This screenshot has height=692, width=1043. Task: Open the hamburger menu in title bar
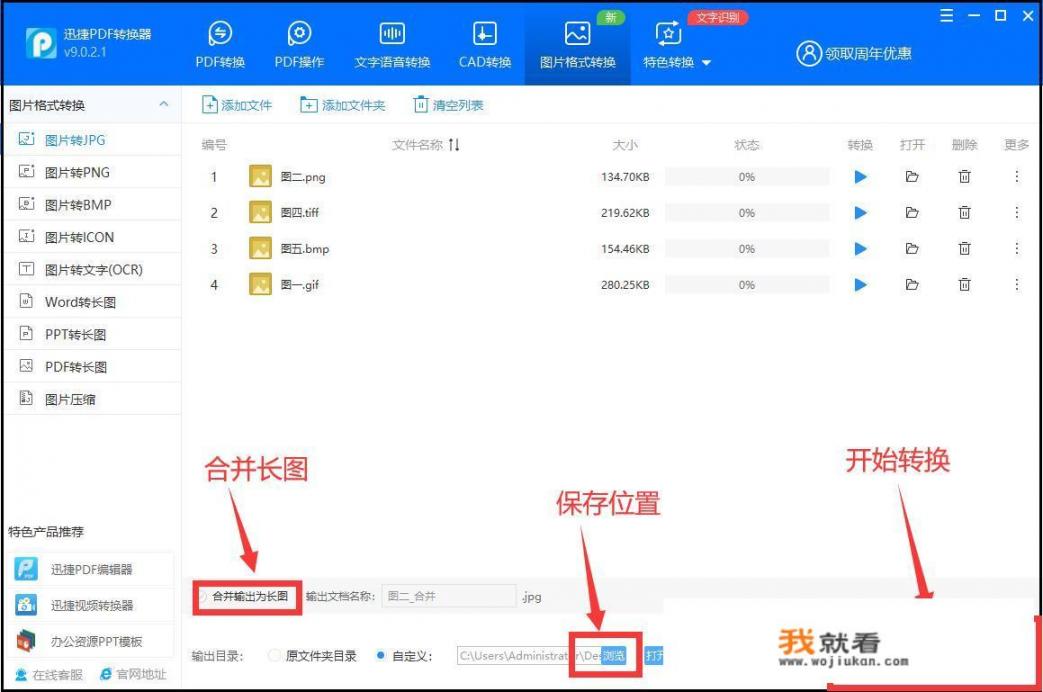click(x=947, y=15)
